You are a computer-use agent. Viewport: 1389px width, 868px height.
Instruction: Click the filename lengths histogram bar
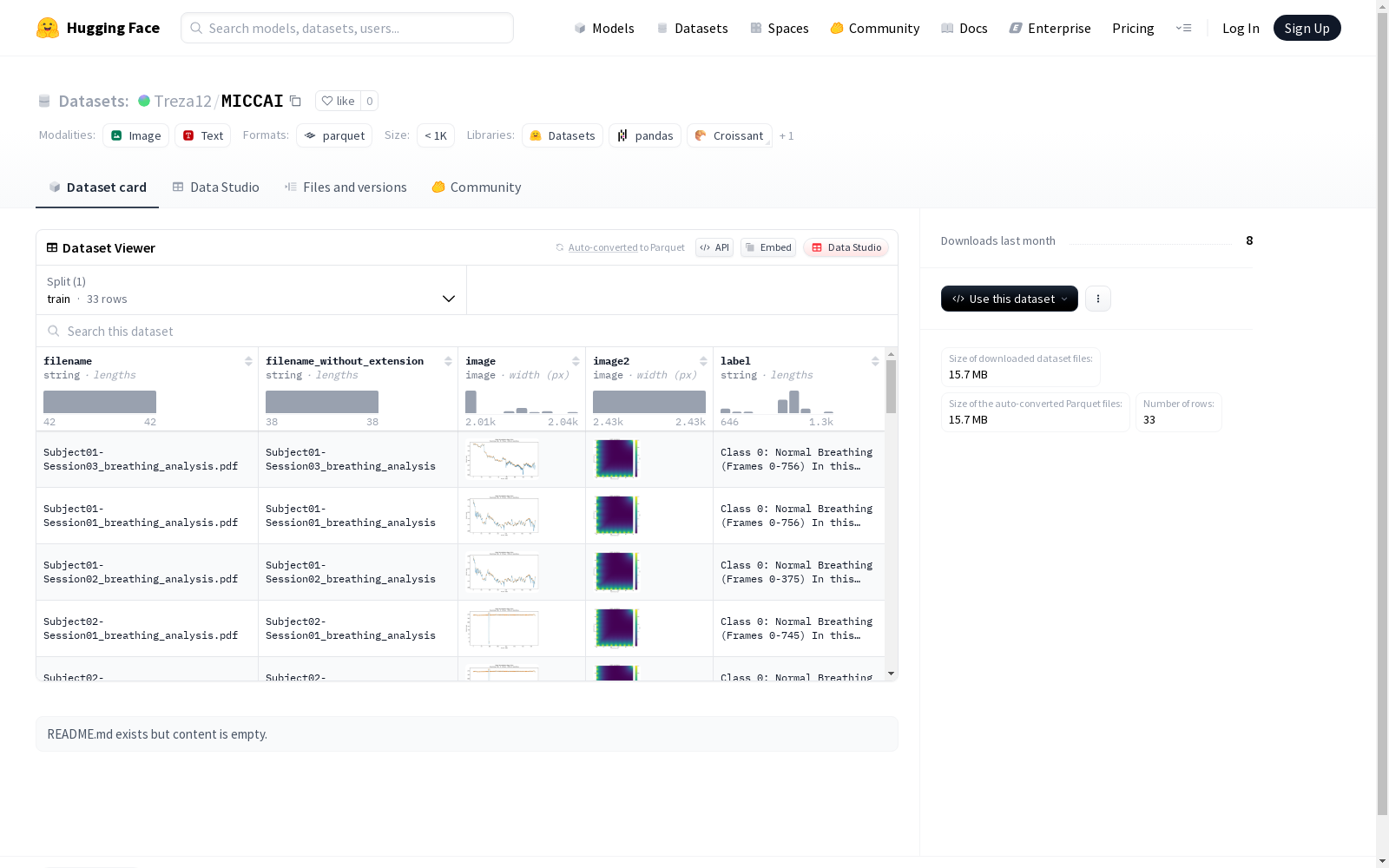pyautogui.click(x=100, y=402)
